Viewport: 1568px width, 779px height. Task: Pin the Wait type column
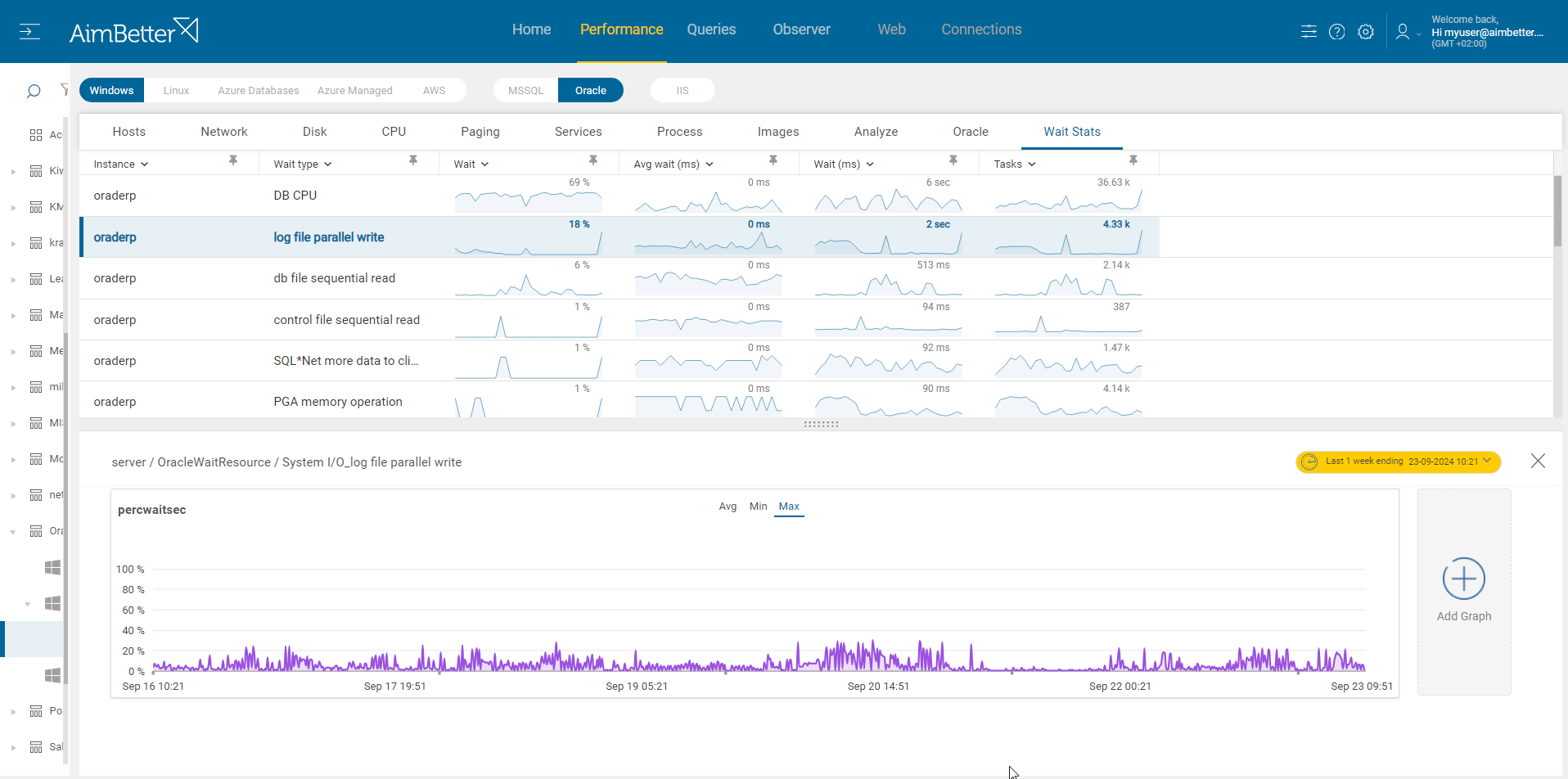413,160
